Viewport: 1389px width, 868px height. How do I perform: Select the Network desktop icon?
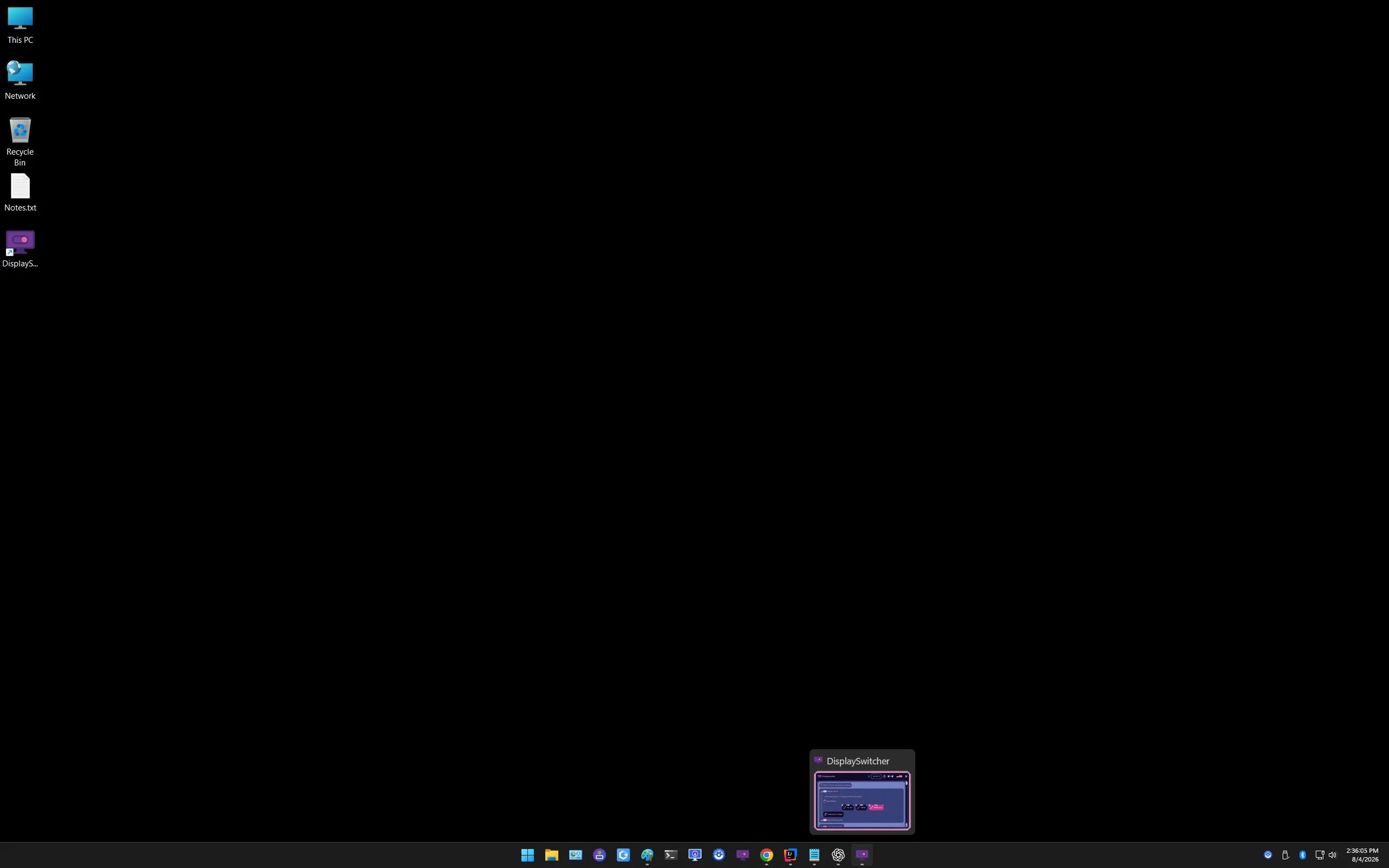[20, 80]
